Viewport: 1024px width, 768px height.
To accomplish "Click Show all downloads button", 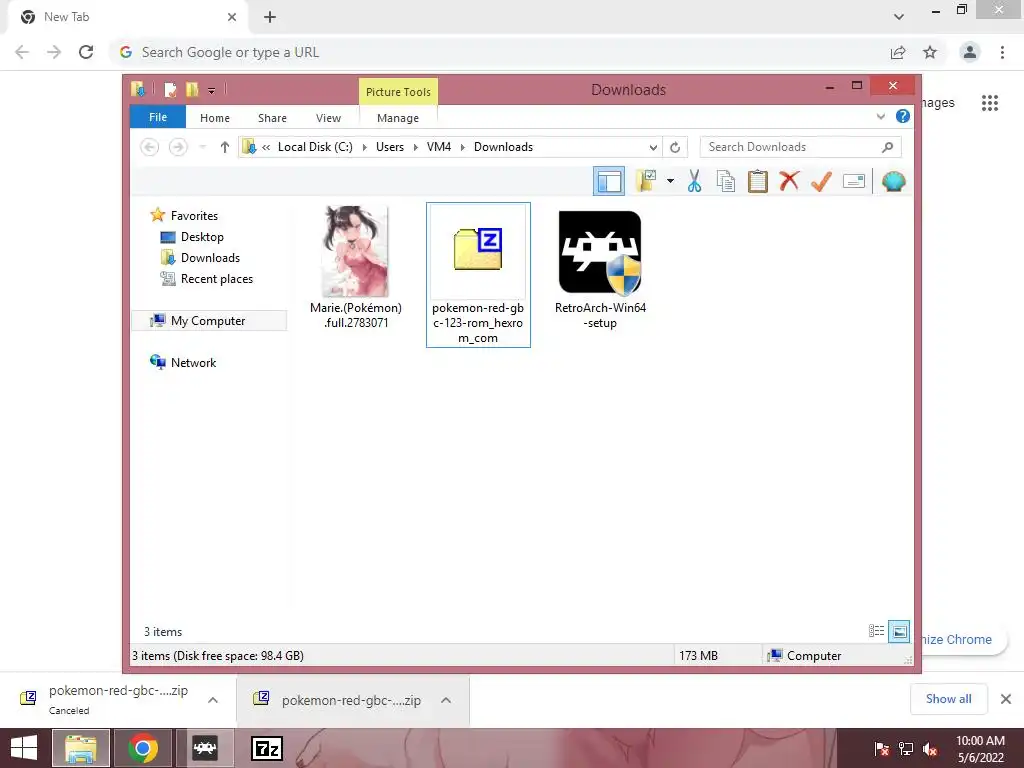I will click(948, 699).
